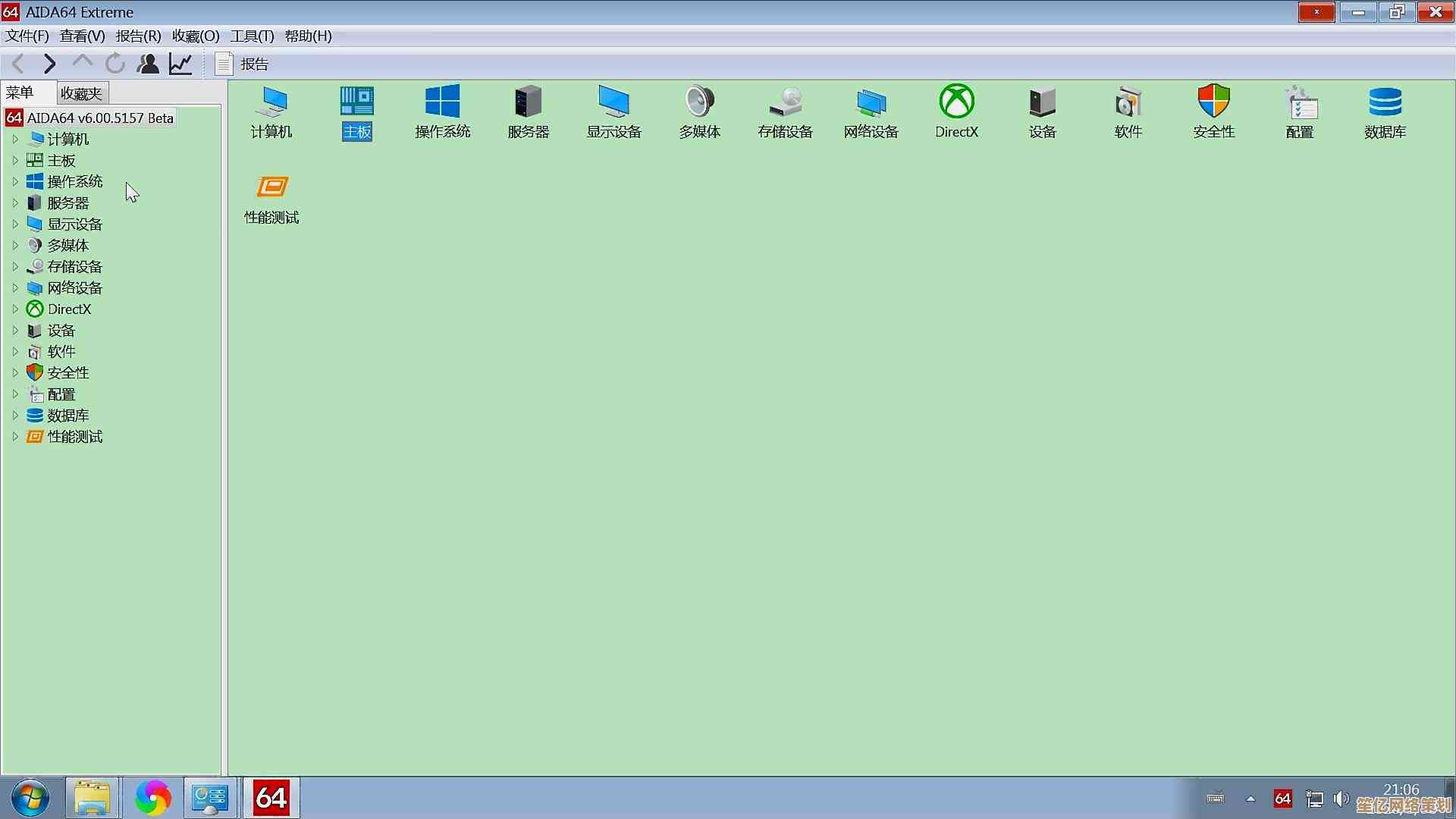
Task: Click the 多媒体 speaker icon in main panel
Action: click(699, 102)
